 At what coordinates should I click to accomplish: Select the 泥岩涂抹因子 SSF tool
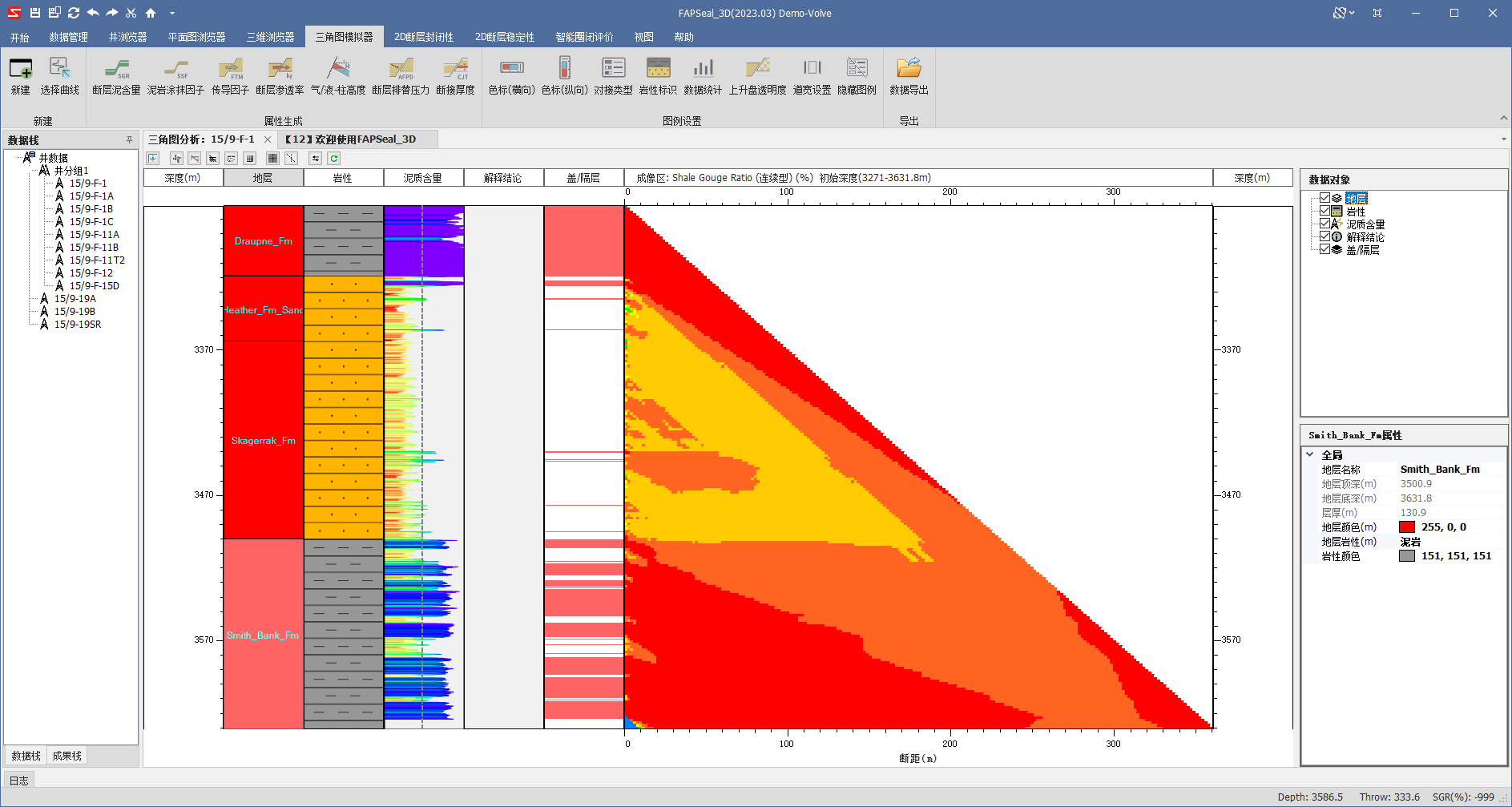point(175,76)
